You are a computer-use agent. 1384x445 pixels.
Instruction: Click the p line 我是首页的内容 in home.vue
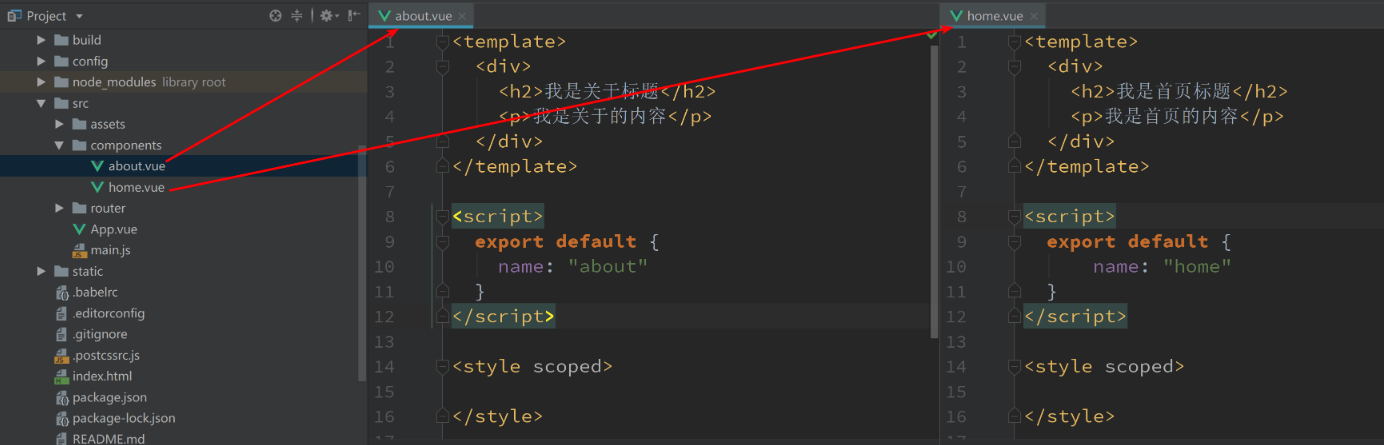1177,117
